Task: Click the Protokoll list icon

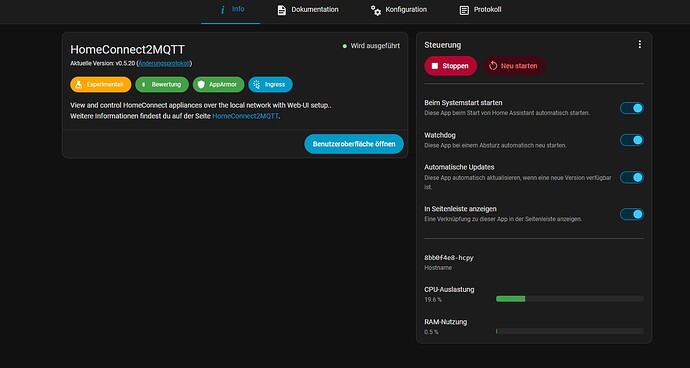Action: 464,10
